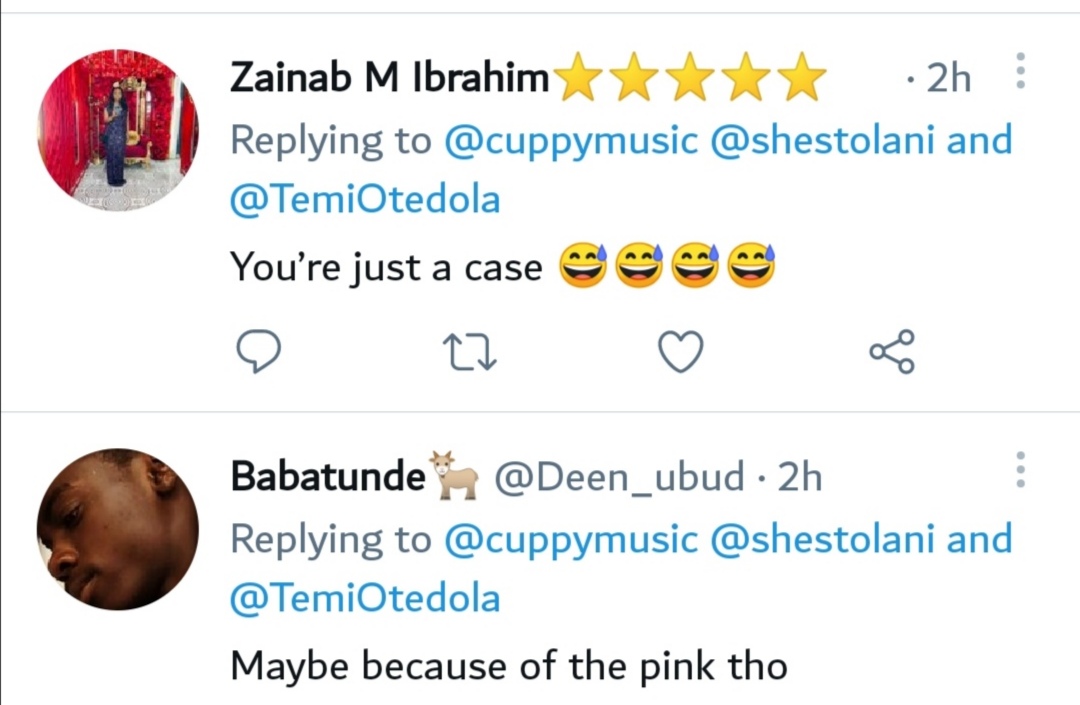Visit @TemiOtedola from Babatunde's reply
The image size is (1080, 705).
point(365,599)
